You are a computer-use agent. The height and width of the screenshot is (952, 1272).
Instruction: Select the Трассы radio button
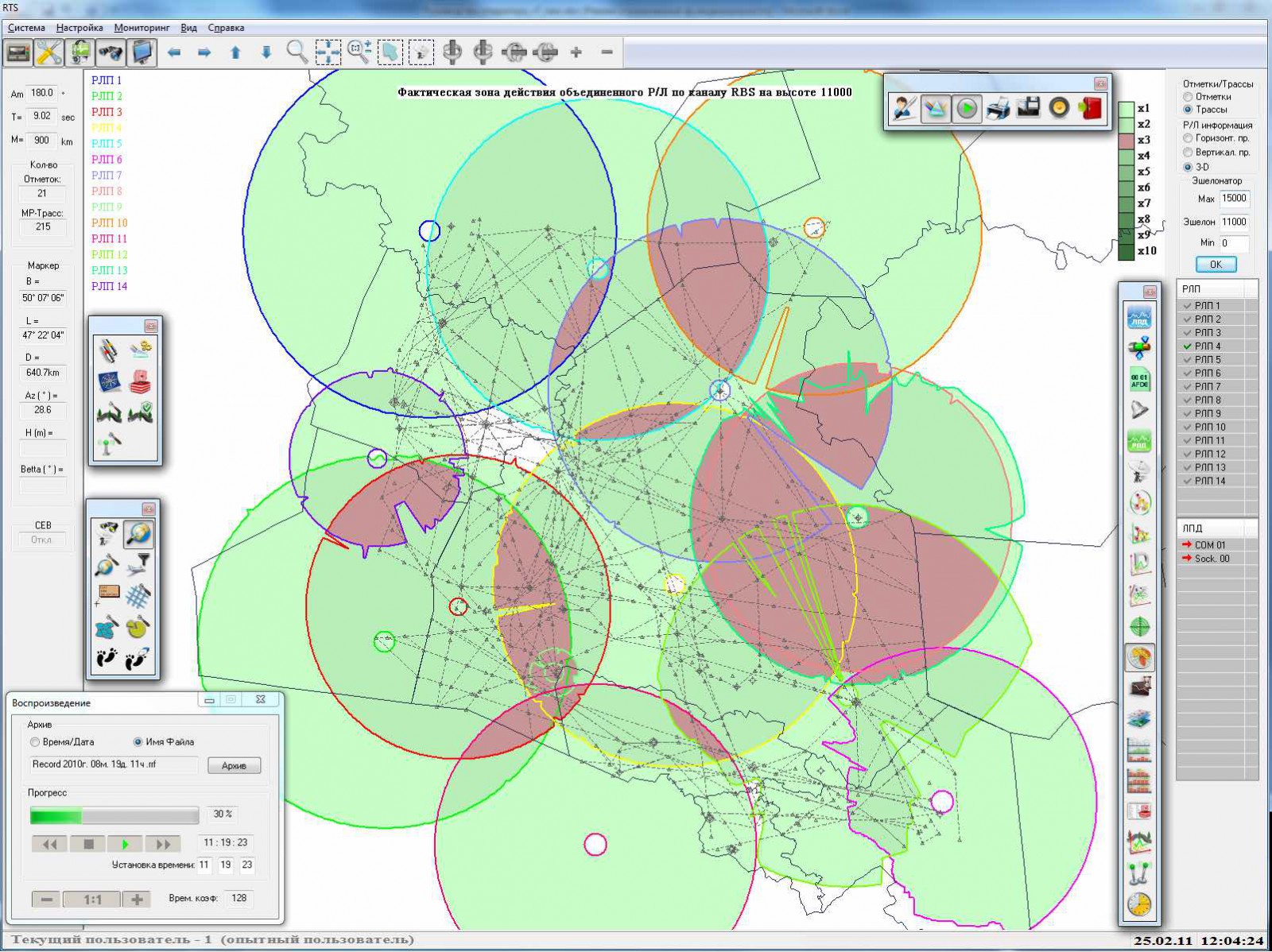[x=1189, y=110]
